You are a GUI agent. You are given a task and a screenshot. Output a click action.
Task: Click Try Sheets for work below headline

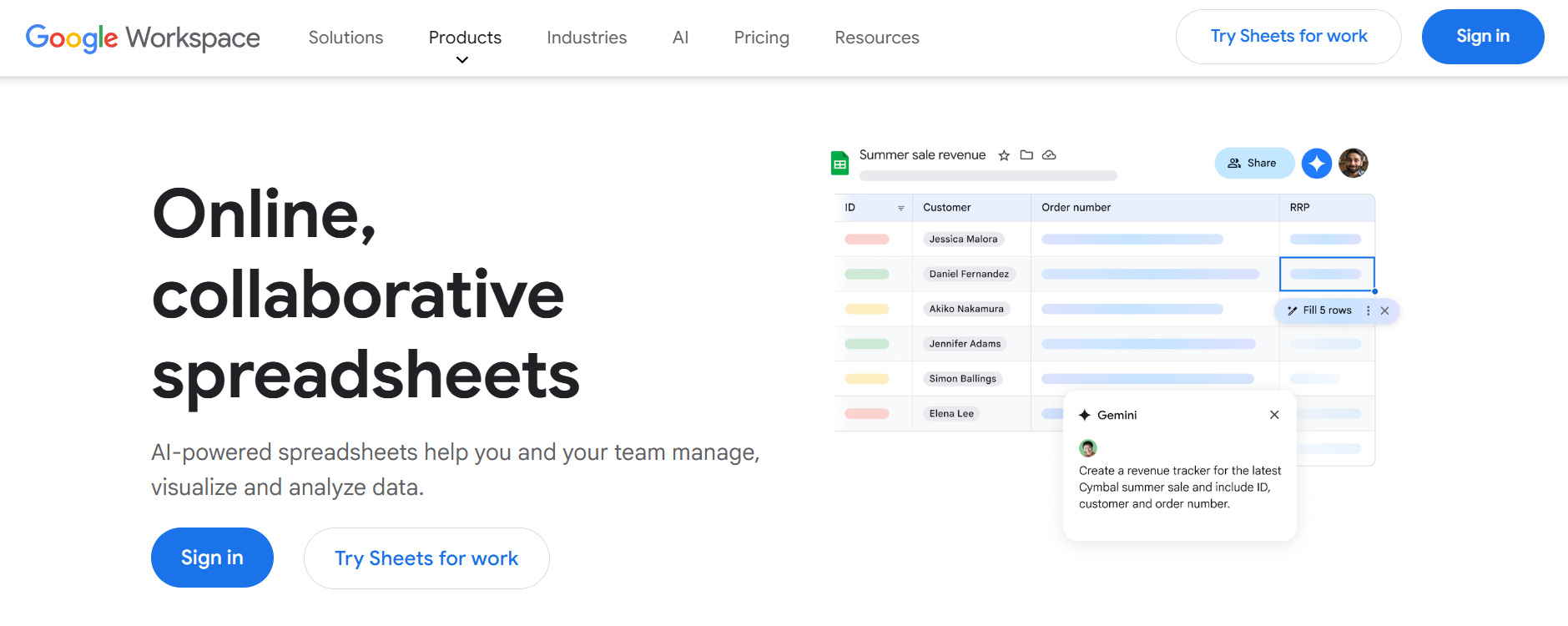pyautogui.click(x=426, y=558)
